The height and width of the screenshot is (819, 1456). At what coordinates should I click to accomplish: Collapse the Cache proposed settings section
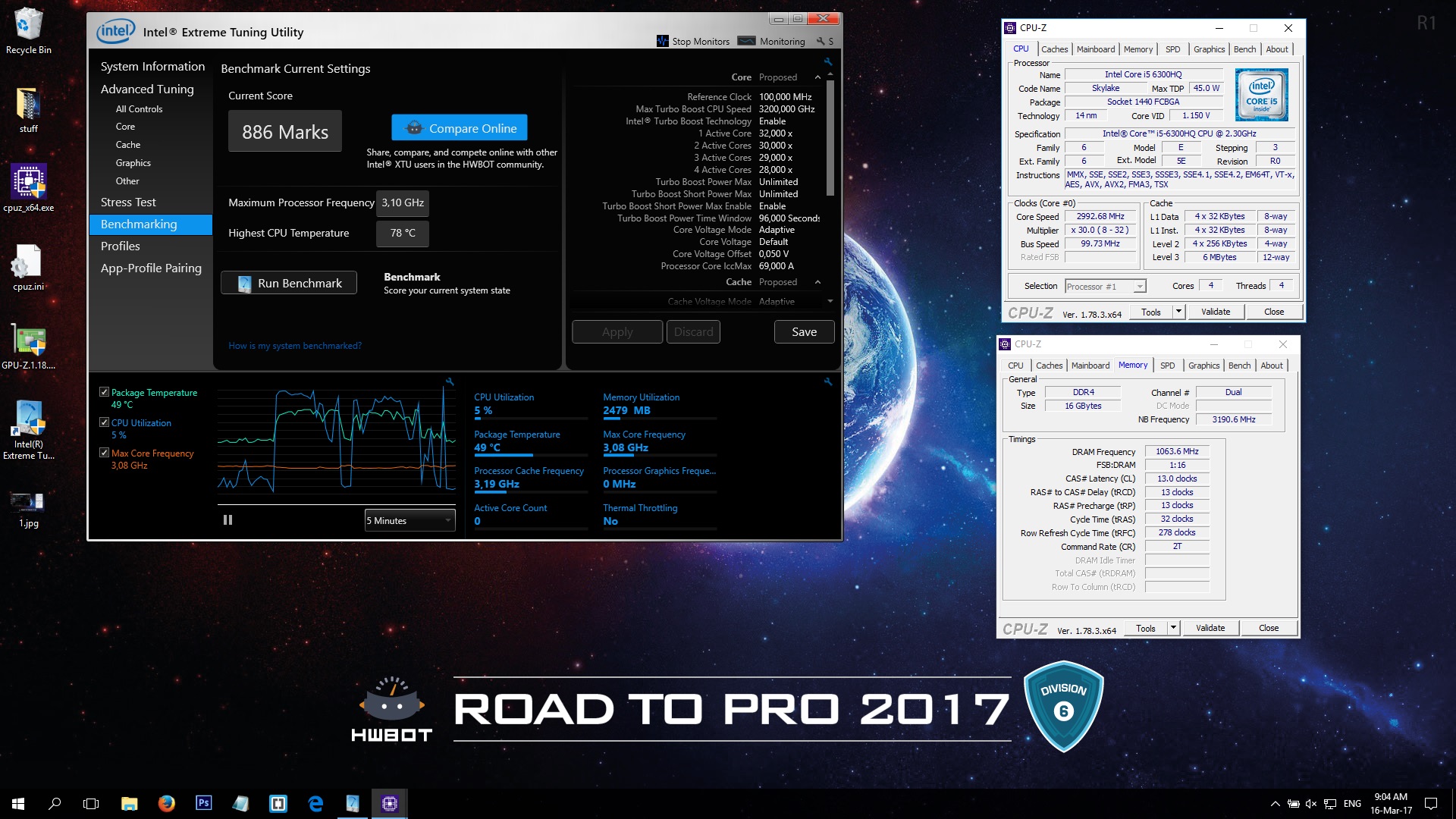pyautogui.click(x=817, y=282)
